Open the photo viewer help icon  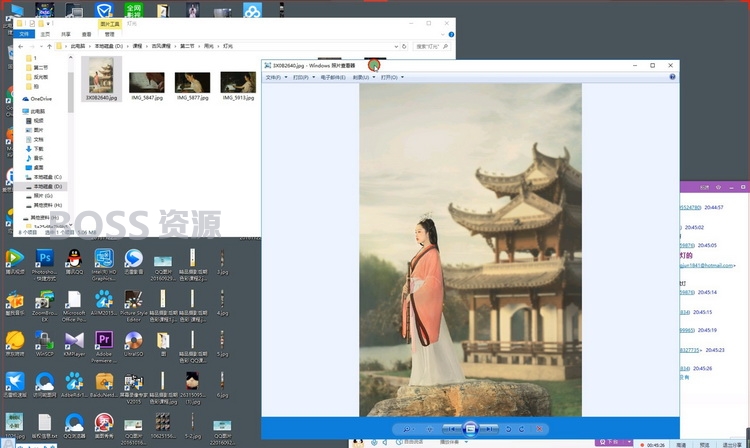click(x=672, y=77)
